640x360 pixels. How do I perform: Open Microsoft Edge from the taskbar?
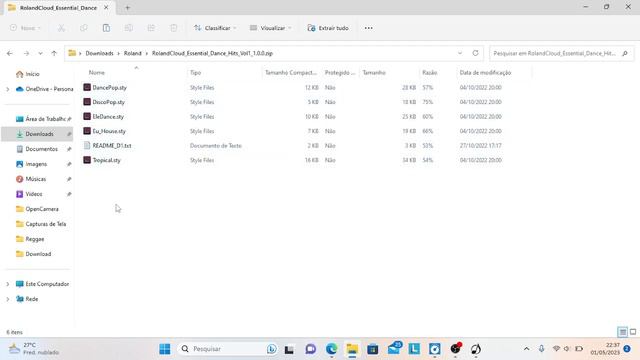tap(331, 349)
